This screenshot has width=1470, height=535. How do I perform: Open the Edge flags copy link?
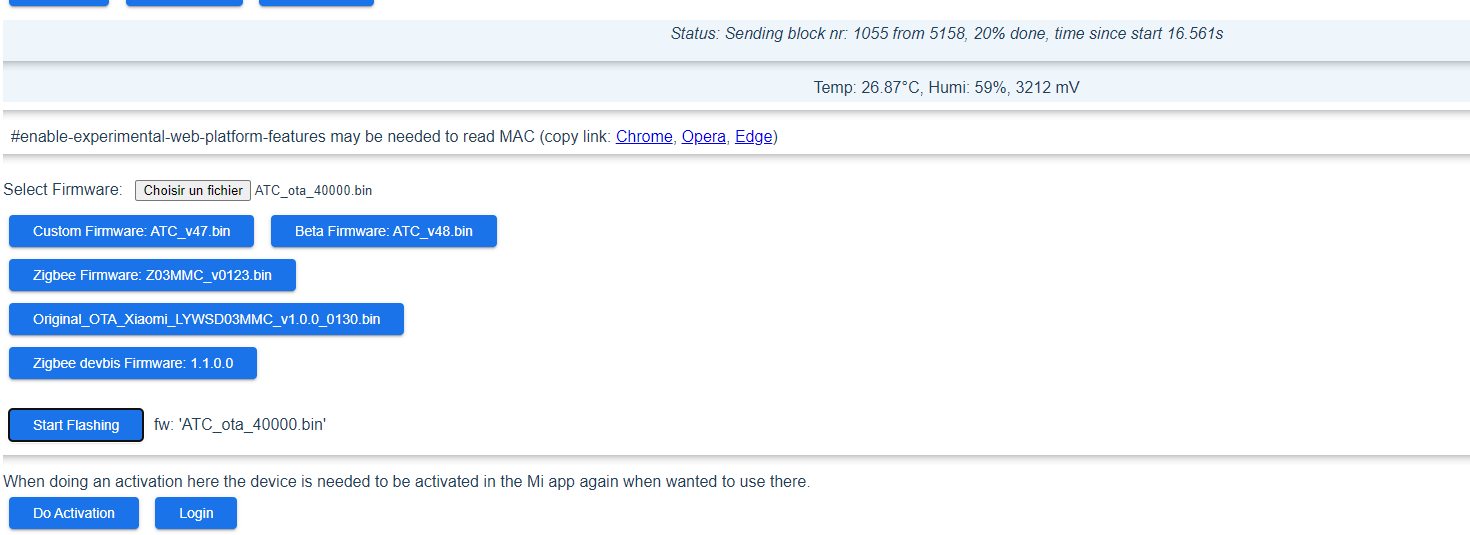click(754, 137)
